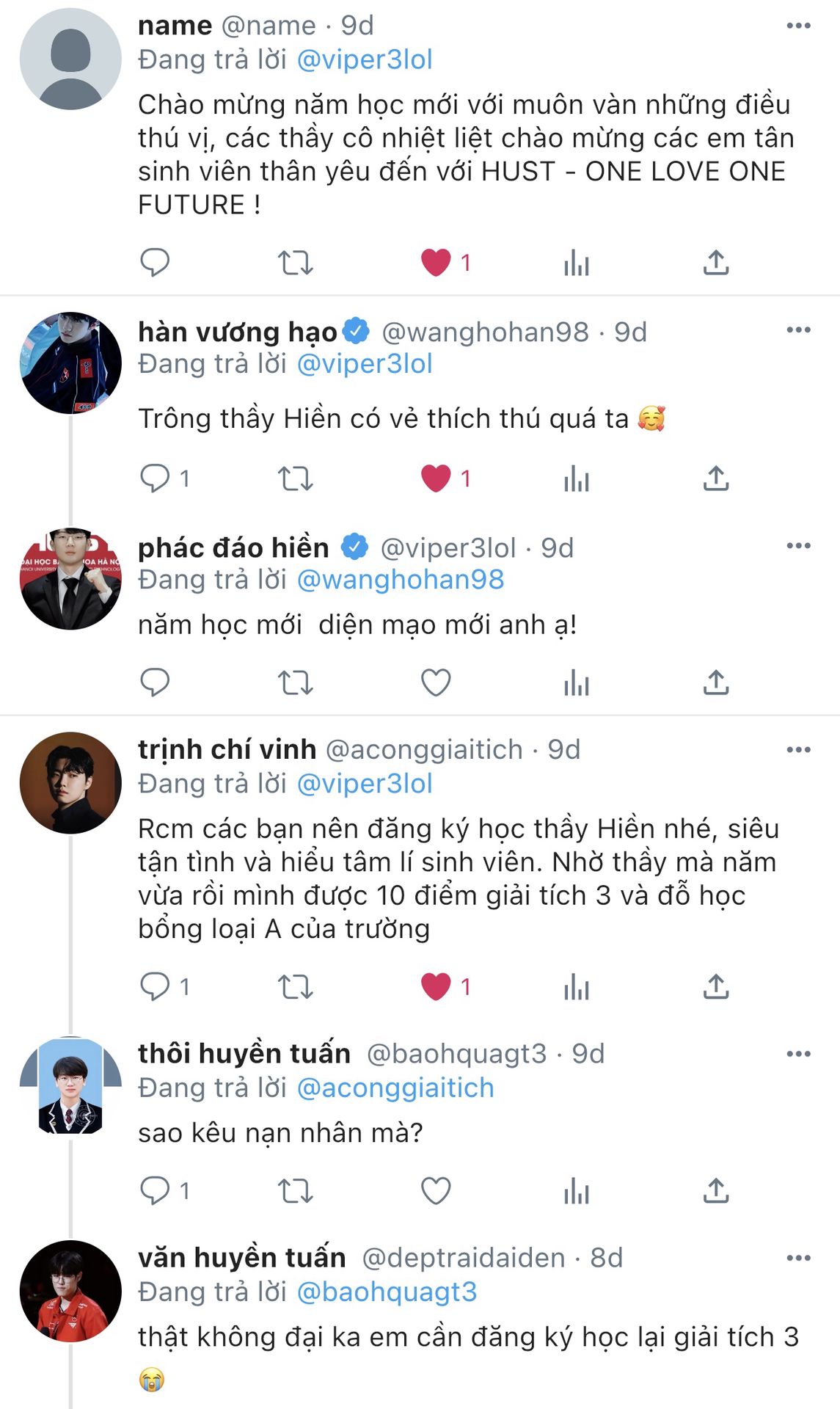Retweet the HUST welcome tweet
Viewport: 840px width, 1409px height.
295,262
